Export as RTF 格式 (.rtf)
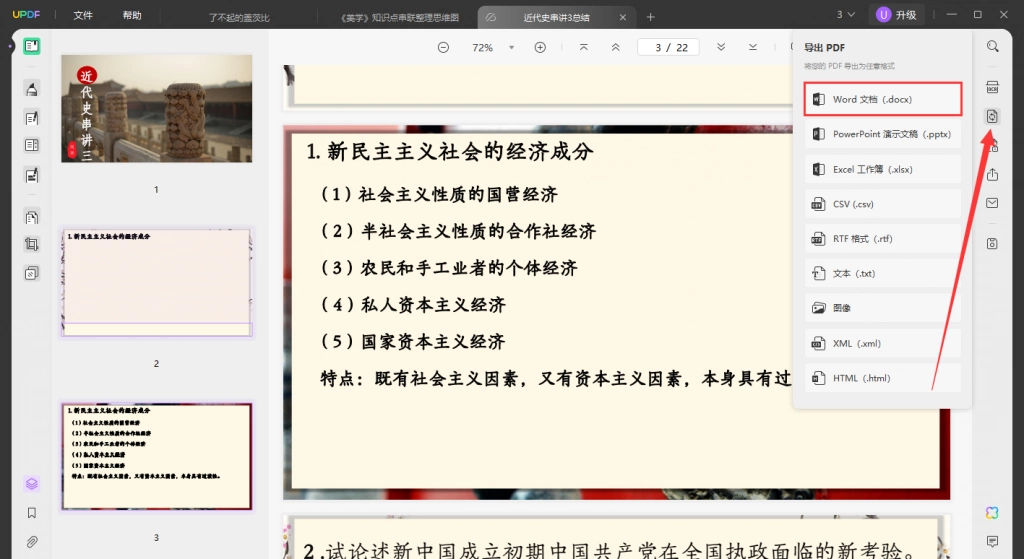The width and height of the screenshot is (1024, 559). click(883, 238)
